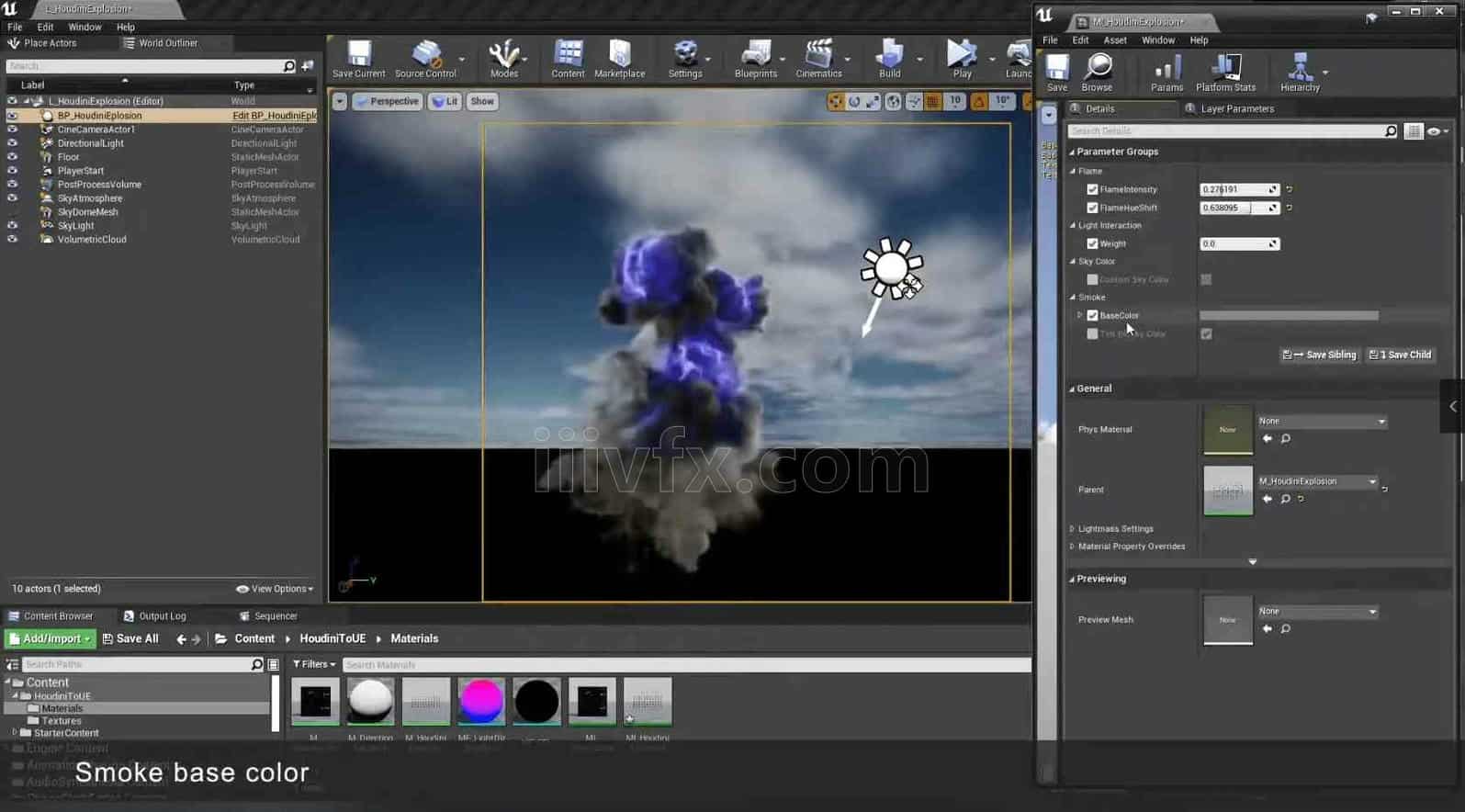Save the material in material editor
Viewport: 1465px width, 812px height.
(1057, 73)
